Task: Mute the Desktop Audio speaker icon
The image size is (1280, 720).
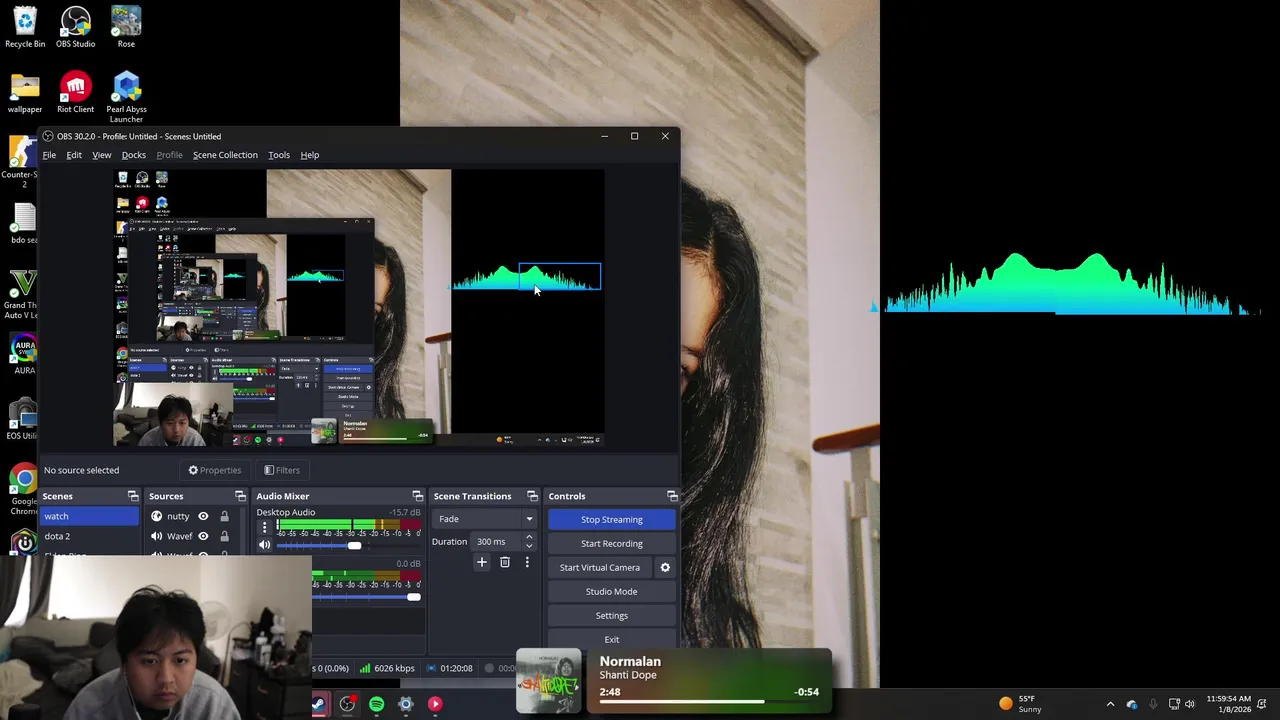Action: [264, 545]
